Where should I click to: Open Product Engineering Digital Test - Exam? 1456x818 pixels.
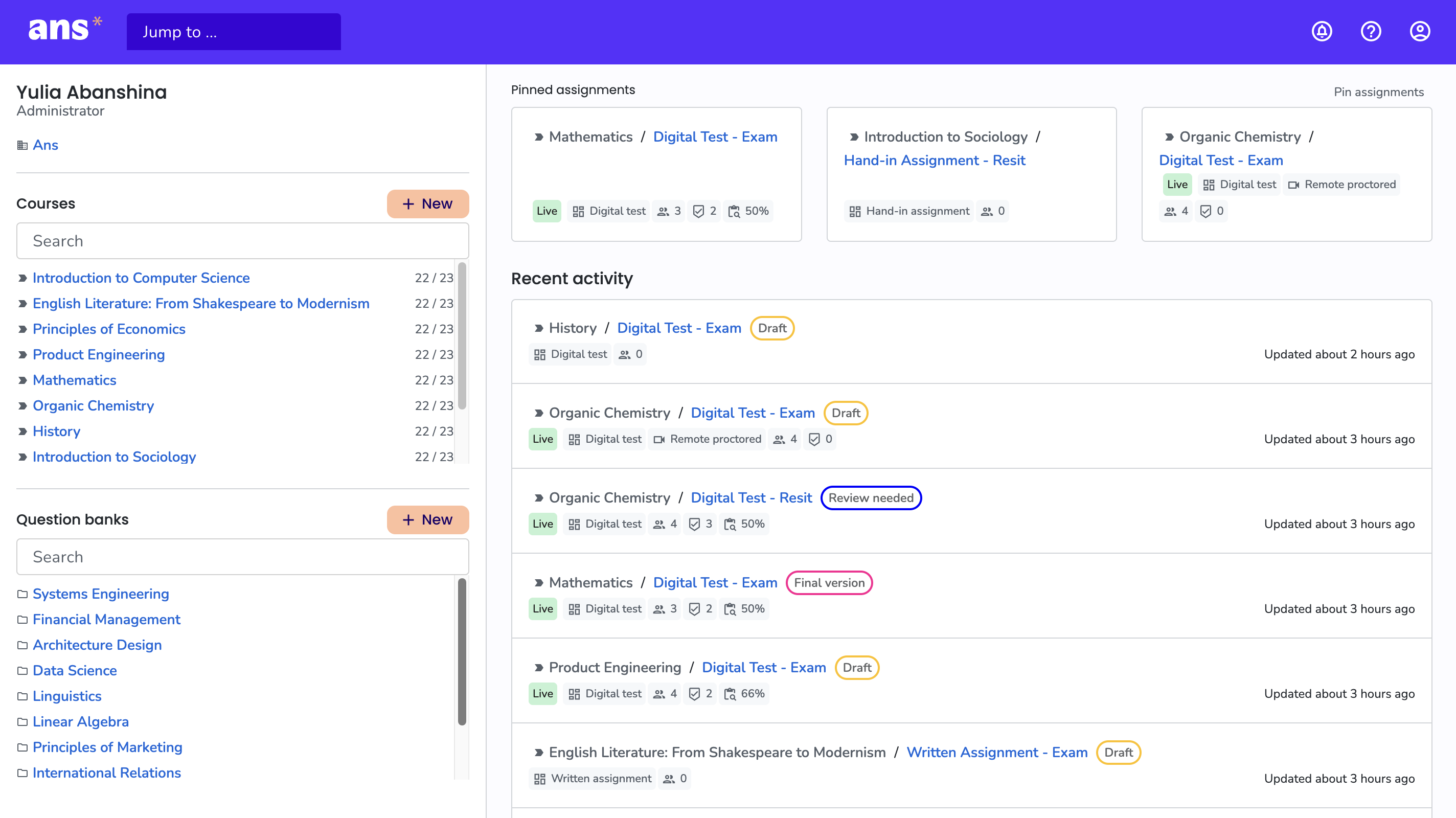click(x=764, y=668)
